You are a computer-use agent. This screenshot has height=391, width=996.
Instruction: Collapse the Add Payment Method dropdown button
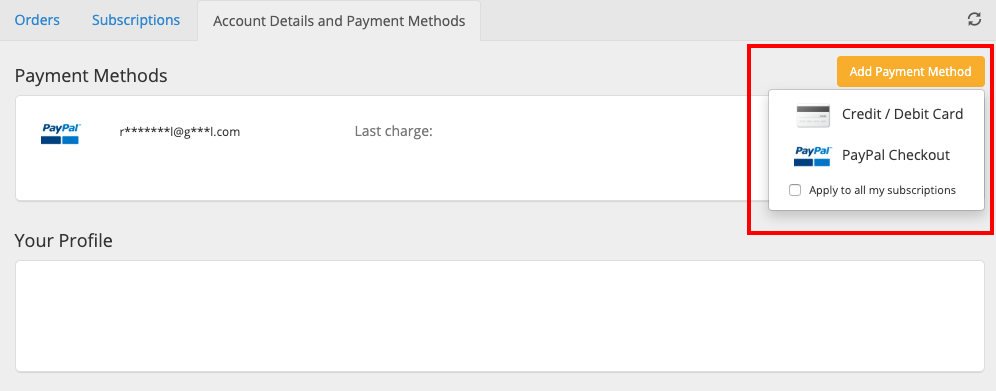pos(910,71)
